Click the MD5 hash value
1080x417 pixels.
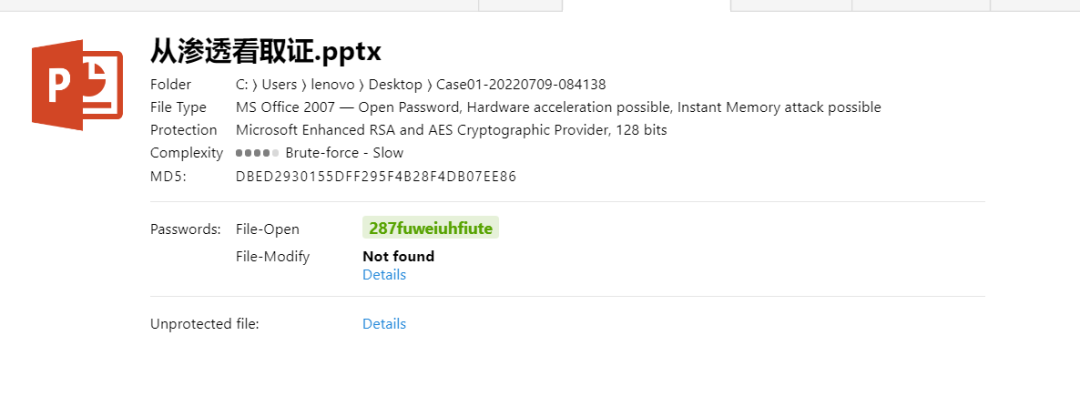coord(376,177)
